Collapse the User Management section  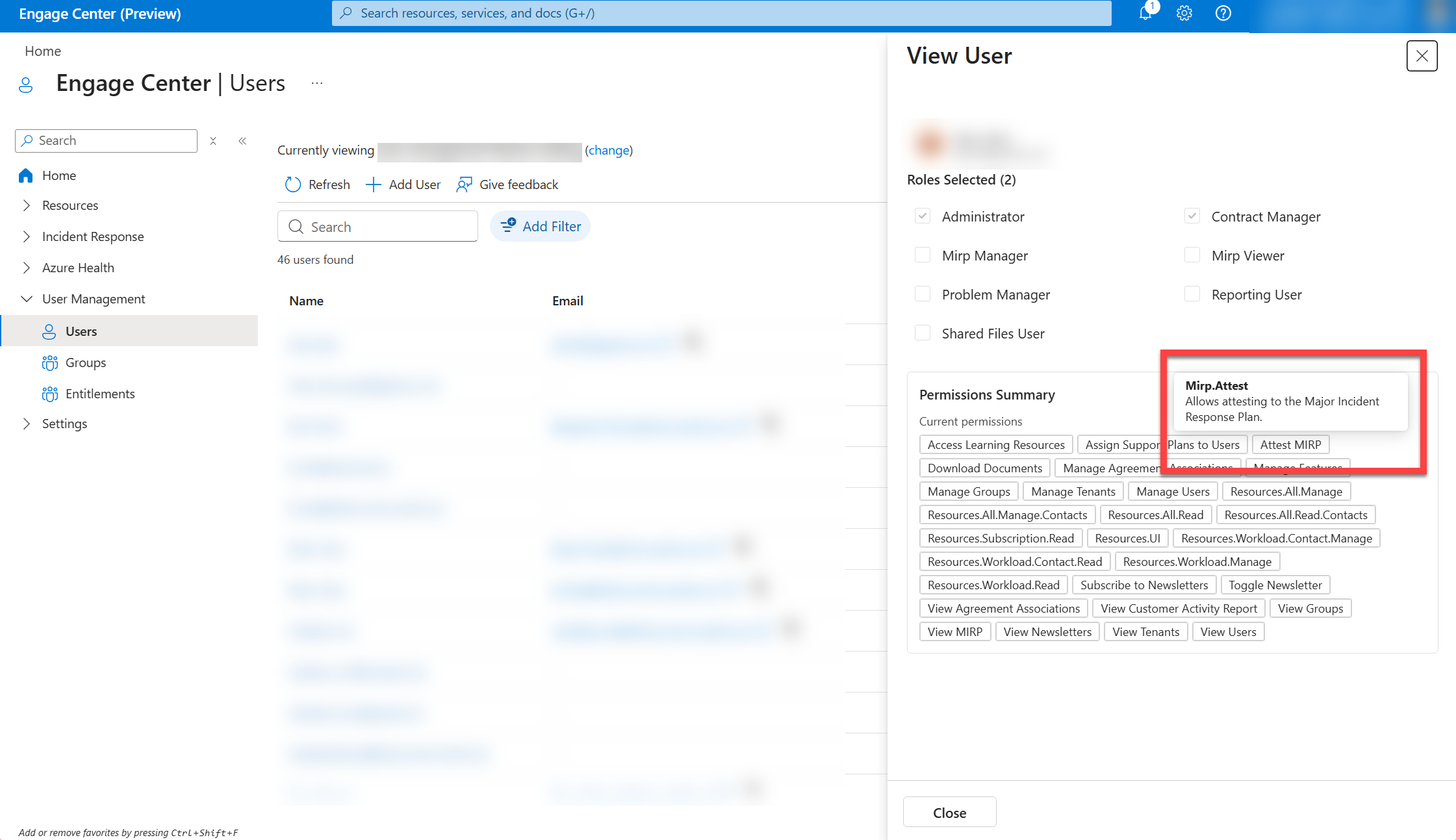[x=26, y=299]
